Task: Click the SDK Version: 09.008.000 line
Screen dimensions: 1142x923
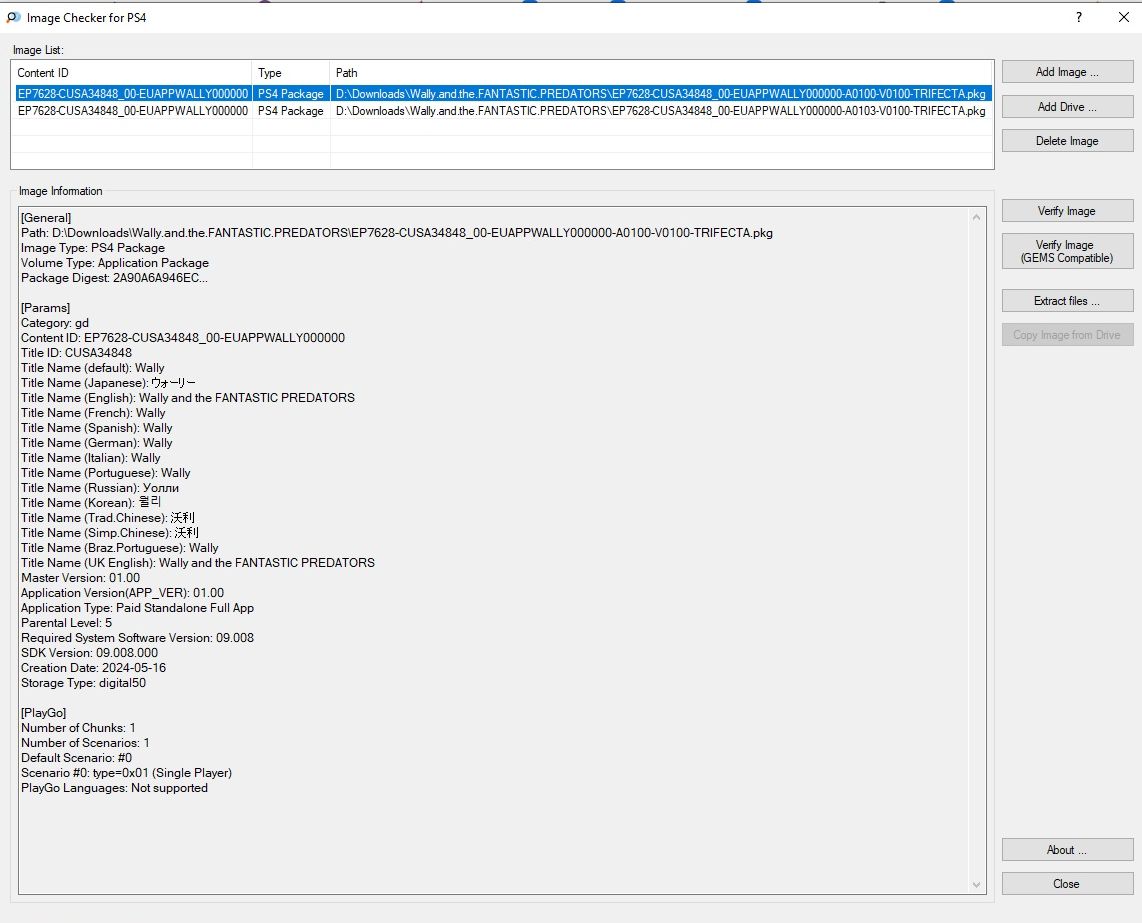Action: coord(90,653)
